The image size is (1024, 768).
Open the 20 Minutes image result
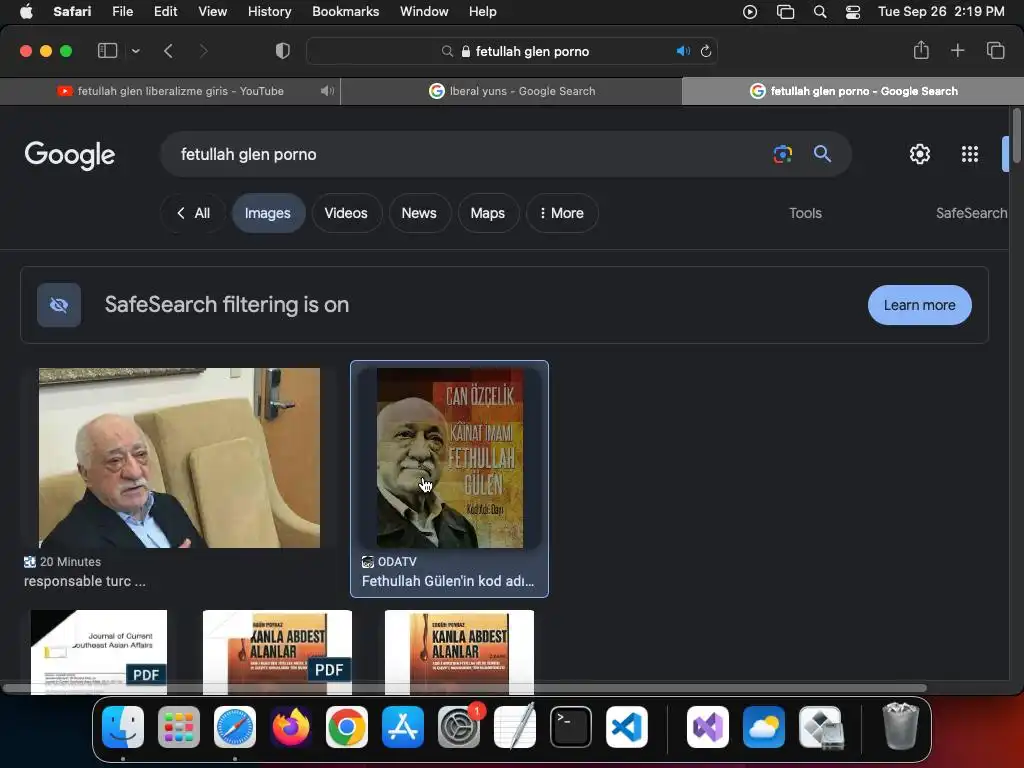180,458
